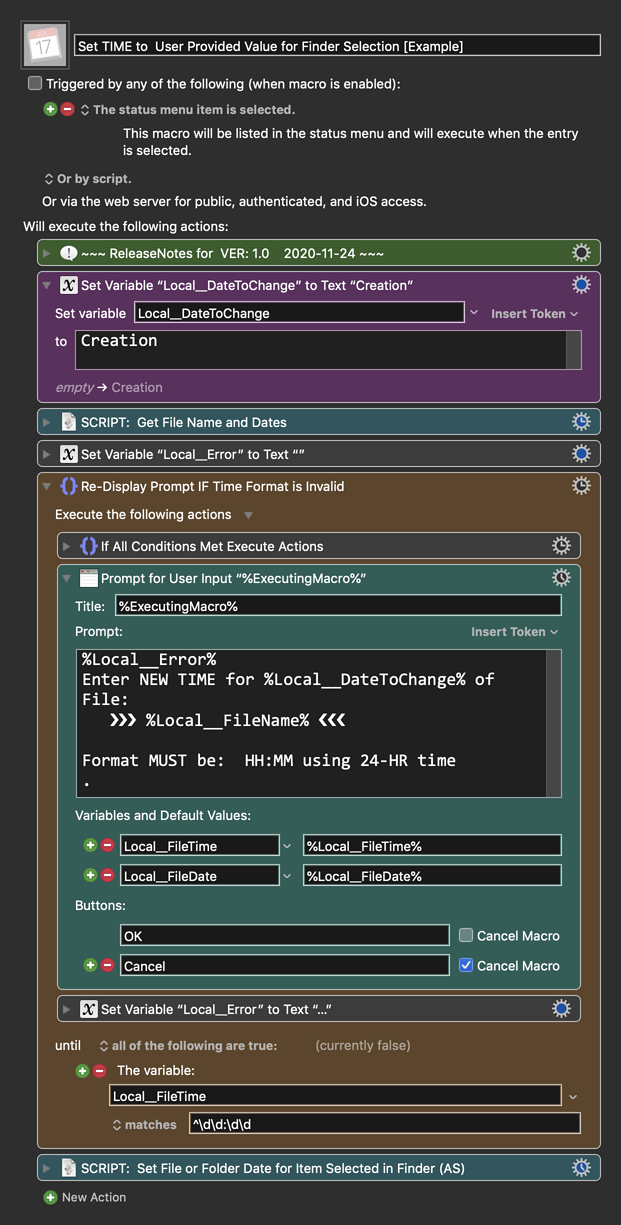
Task: Edit the macro name field
Action: tap(338, 46)
